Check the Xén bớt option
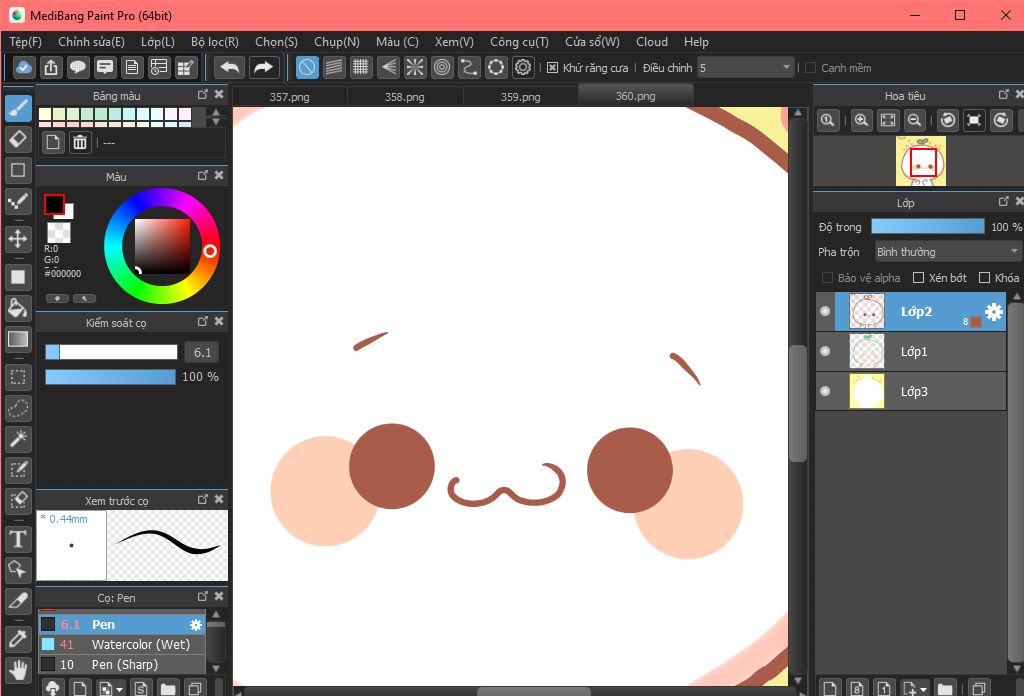This screenshot has height=696, width=1024. (x=918, y=277)
